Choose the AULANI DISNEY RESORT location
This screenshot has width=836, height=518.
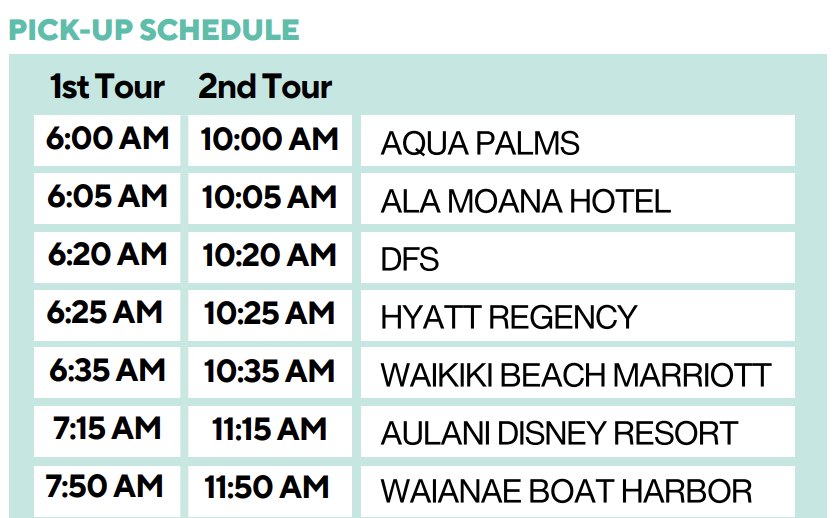tap(577, 433)
